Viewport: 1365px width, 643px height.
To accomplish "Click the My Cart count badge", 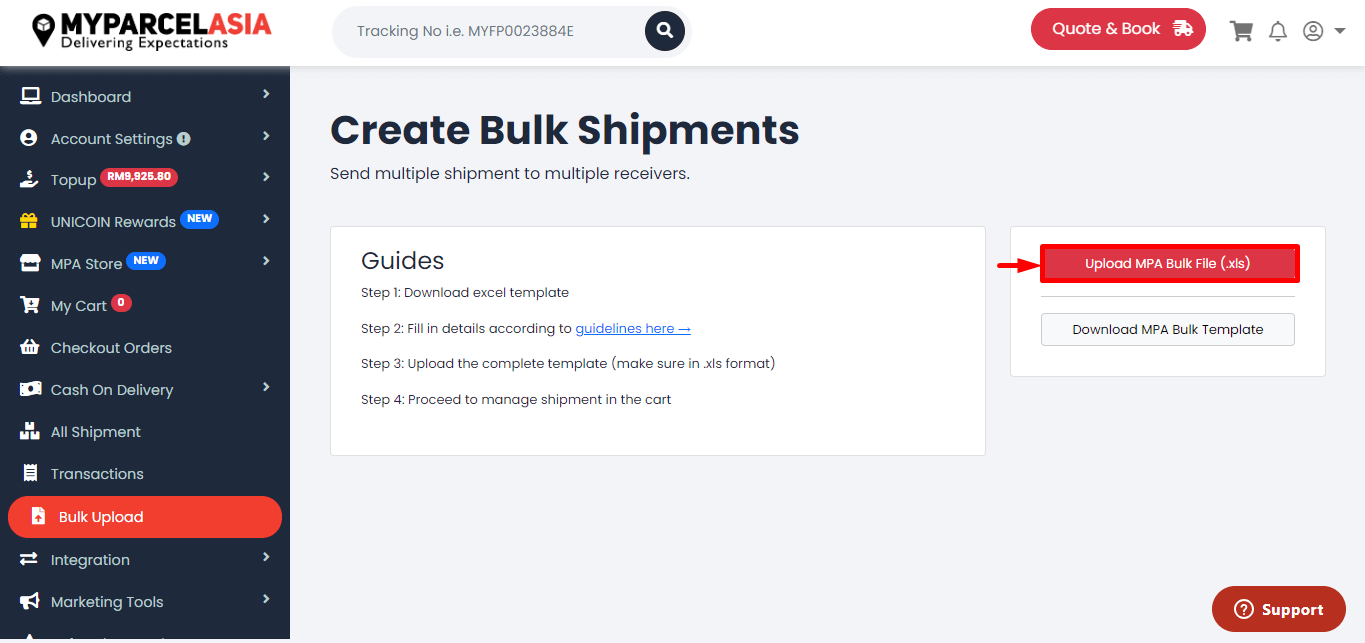I will tap(121, 303).
